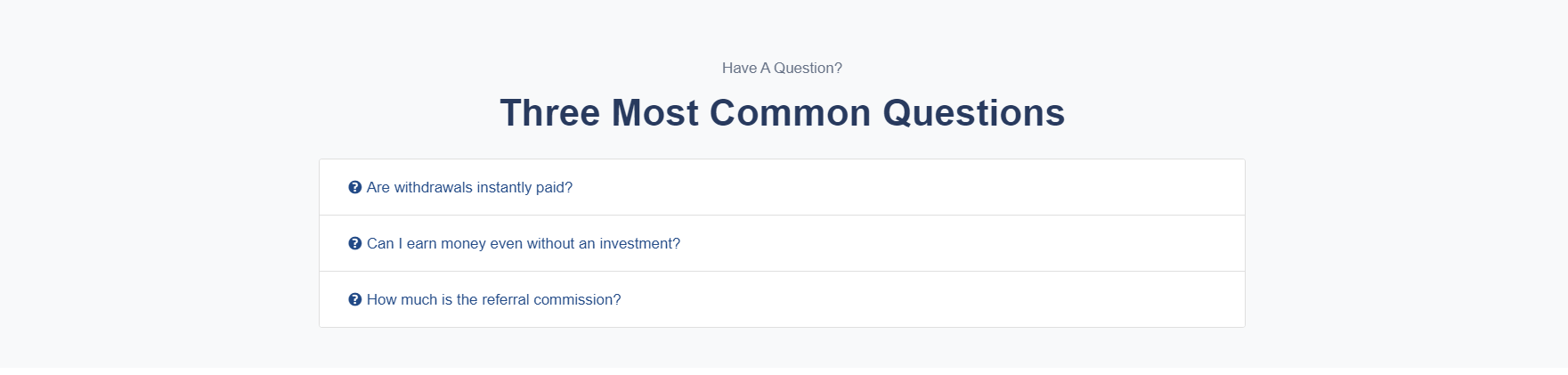Viewport: 1568px width, 375px height.
Task: Click the word "Three" in the main heading
Action: pos(549,113)
